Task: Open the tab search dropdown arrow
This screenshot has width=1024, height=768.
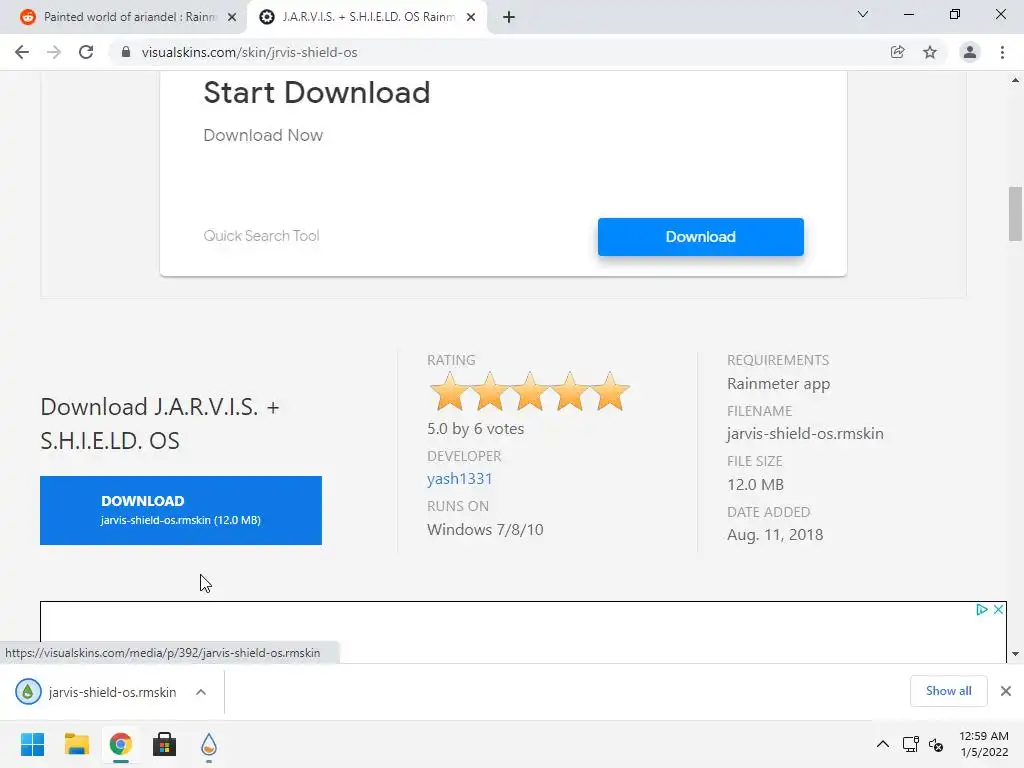Action: pyautogui.click(x=863, y=14)
